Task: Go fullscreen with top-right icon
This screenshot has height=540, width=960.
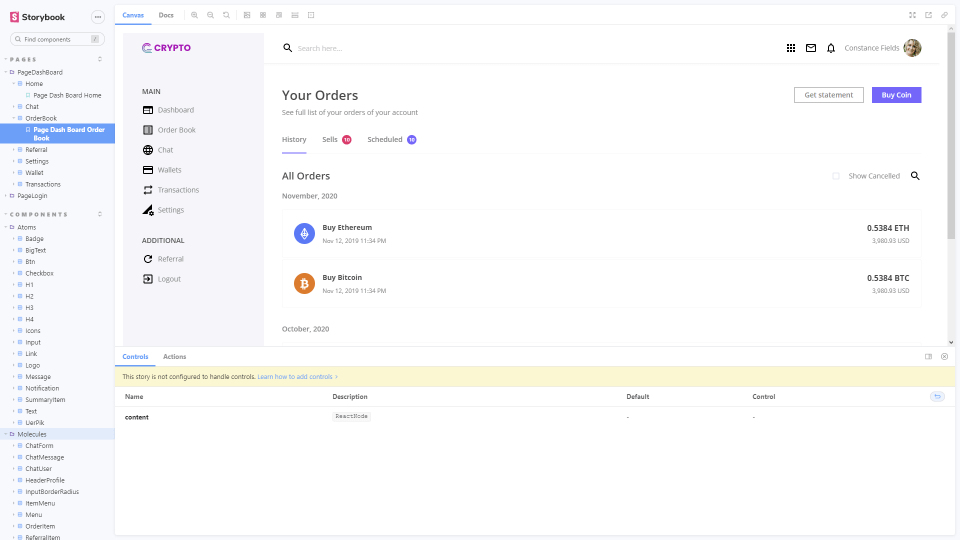Action: pos(912,15)
